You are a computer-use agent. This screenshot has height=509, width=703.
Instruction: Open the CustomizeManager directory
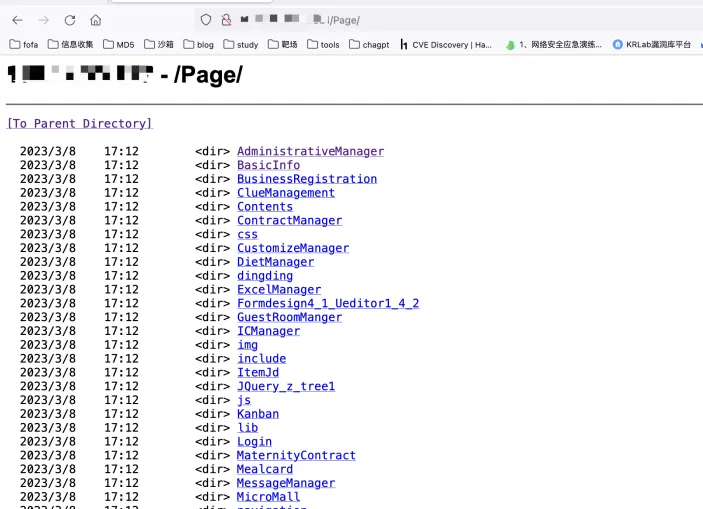click(293, 248)
